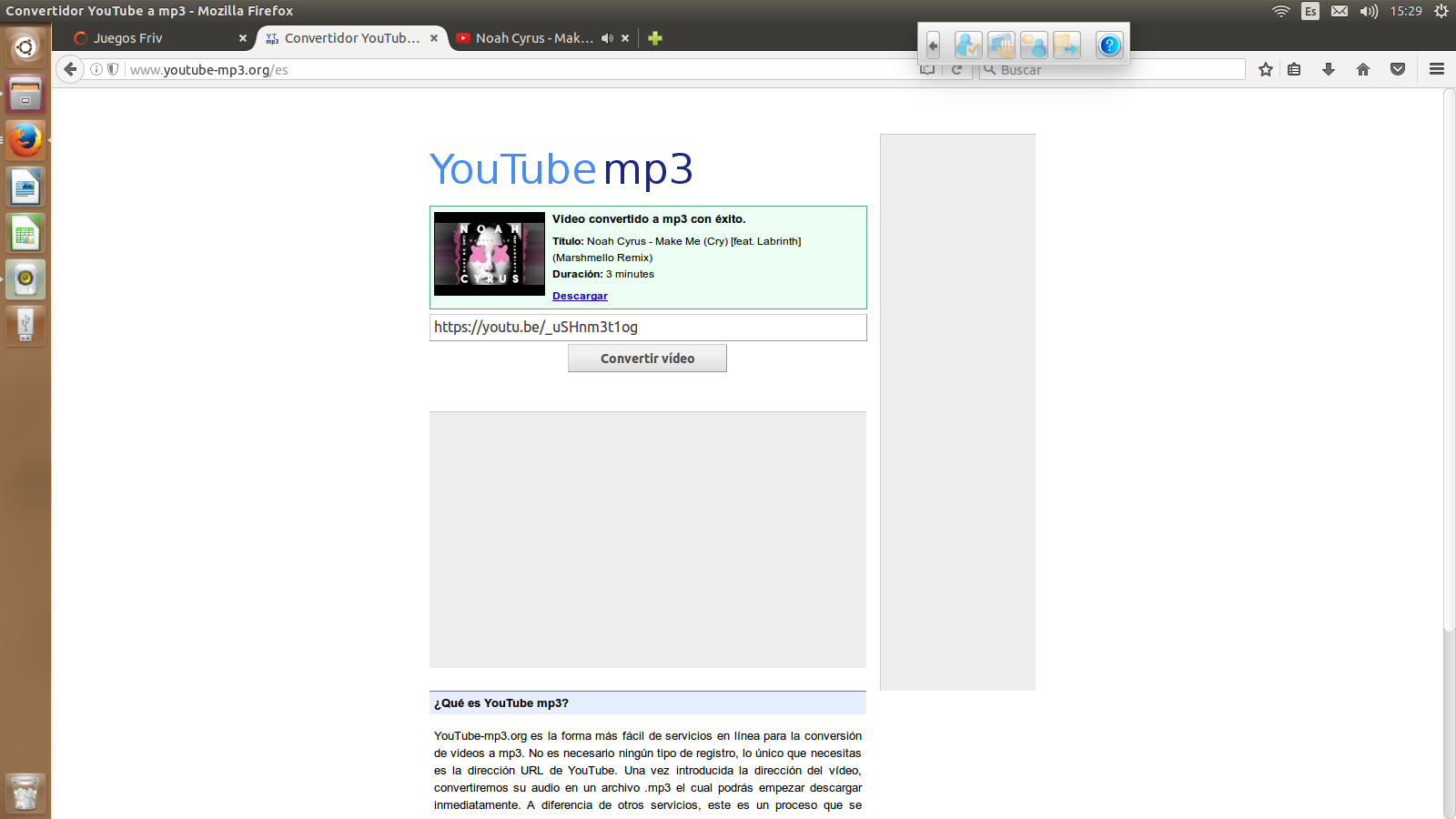Screen dimensions: 1456x819
Task: Open the system power gear menu
Action: tap(1441, 11)
